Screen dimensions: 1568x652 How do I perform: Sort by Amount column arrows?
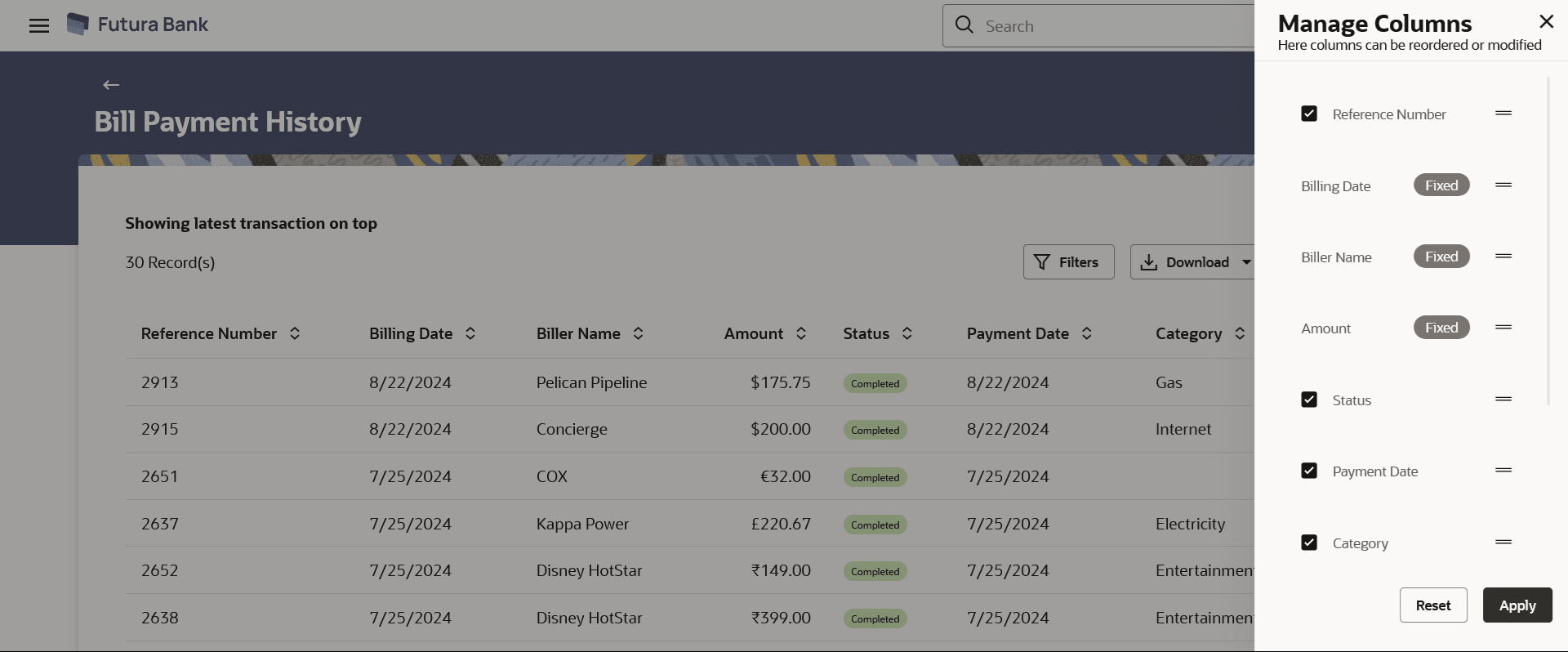801,333
